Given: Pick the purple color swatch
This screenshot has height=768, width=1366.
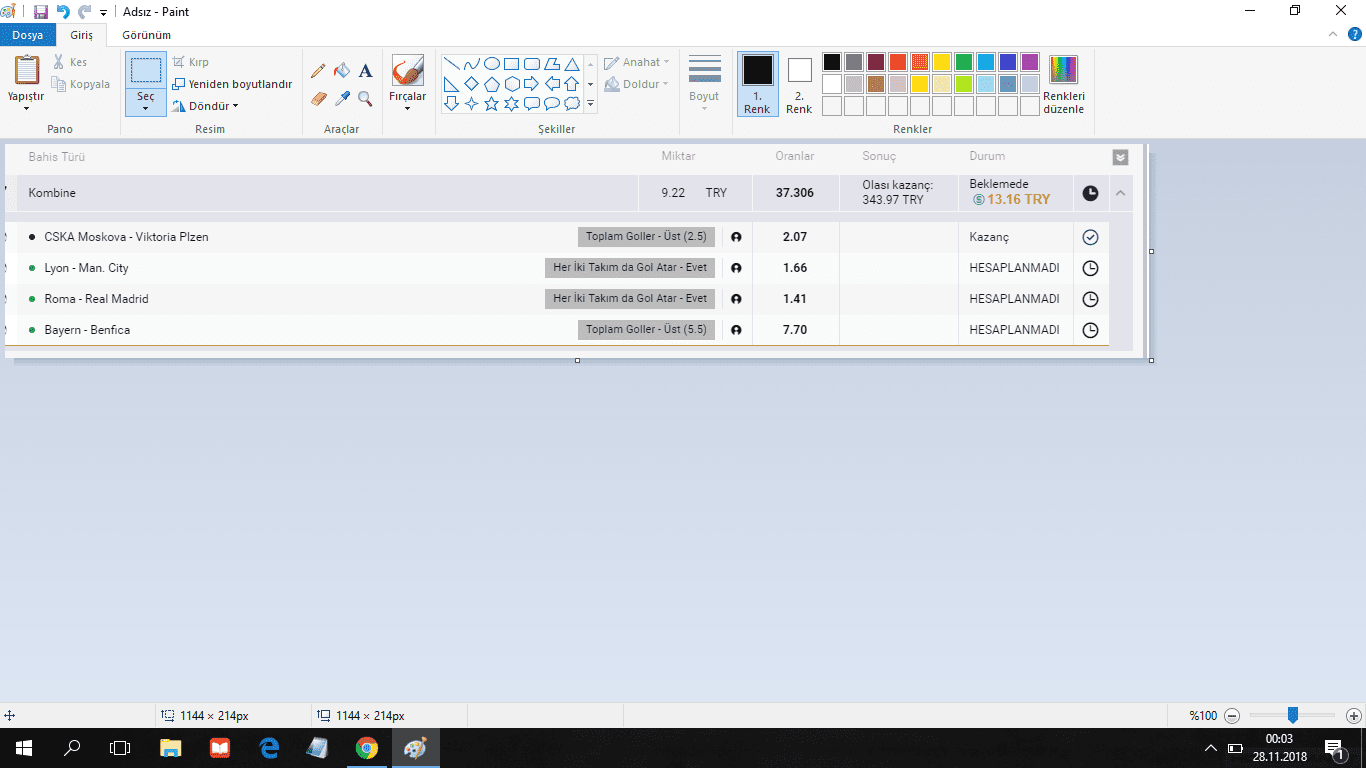Looking at the screenshot, I should [1030, 62].
